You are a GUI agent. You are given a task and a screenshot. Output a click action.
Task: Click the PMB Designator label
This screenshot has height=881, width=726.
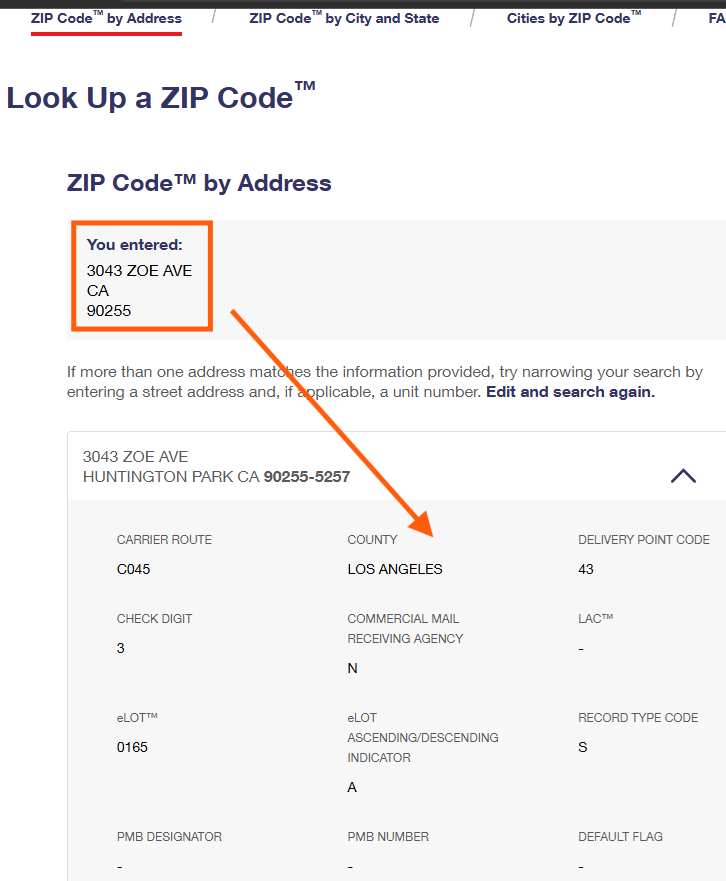coord(169,837)
